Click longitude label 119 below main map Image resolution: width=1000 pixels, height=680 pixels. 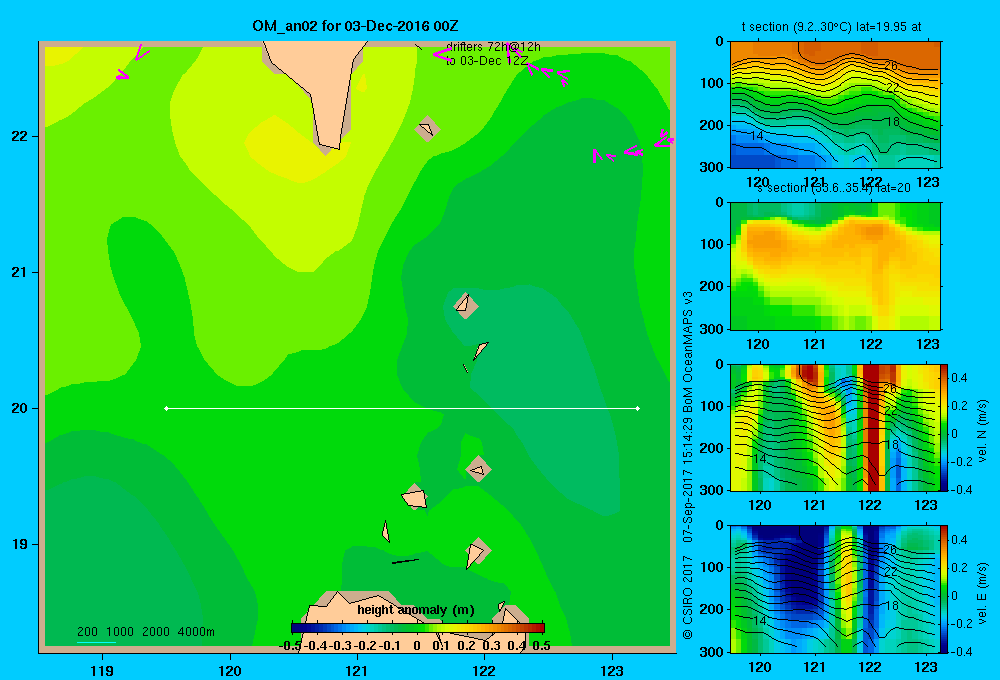click(102, 670)
